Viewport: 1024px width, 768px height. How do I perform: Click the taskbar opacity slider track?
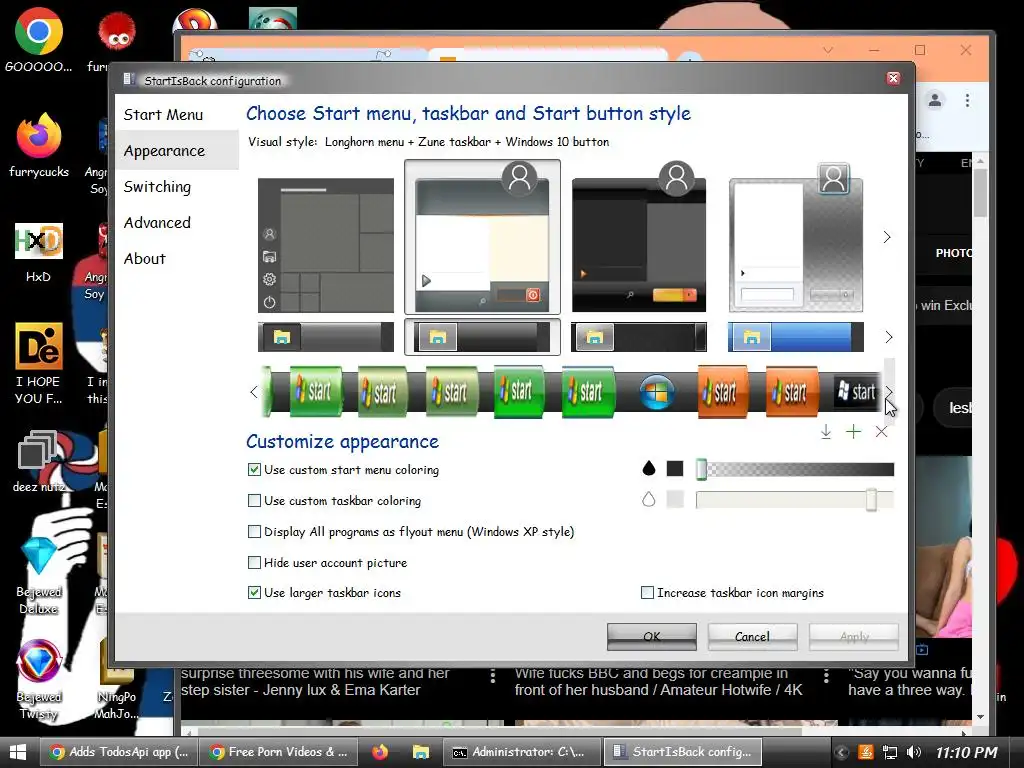coord(795,500)
